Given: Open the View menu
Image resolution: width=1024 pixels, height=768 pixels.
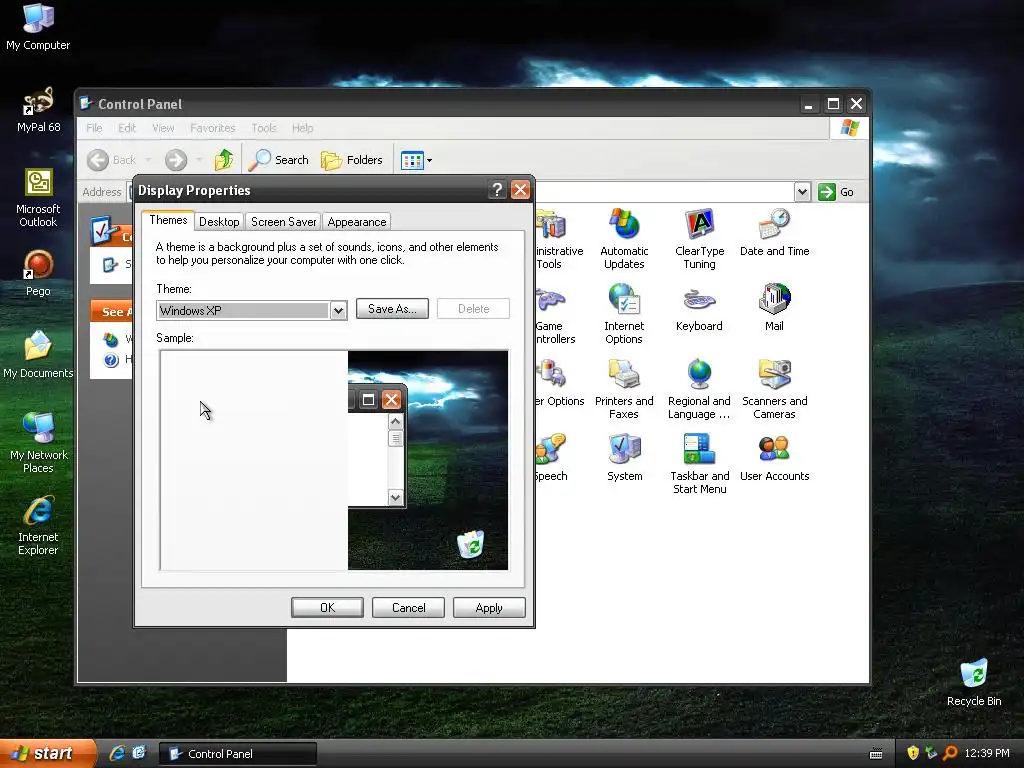Looking at the screenshot, I should click(x=163, y=128).
